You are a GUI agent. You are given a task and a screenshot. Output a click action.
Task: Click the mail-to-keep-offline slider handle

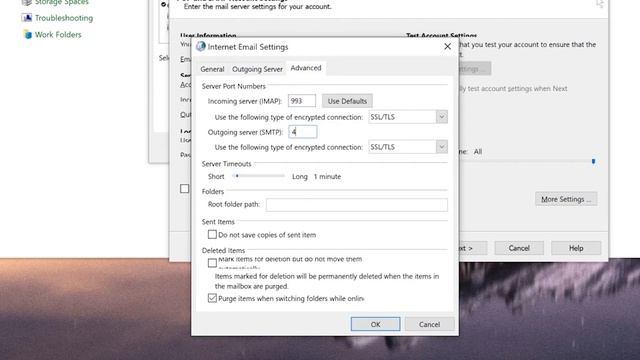click(593, 162)
